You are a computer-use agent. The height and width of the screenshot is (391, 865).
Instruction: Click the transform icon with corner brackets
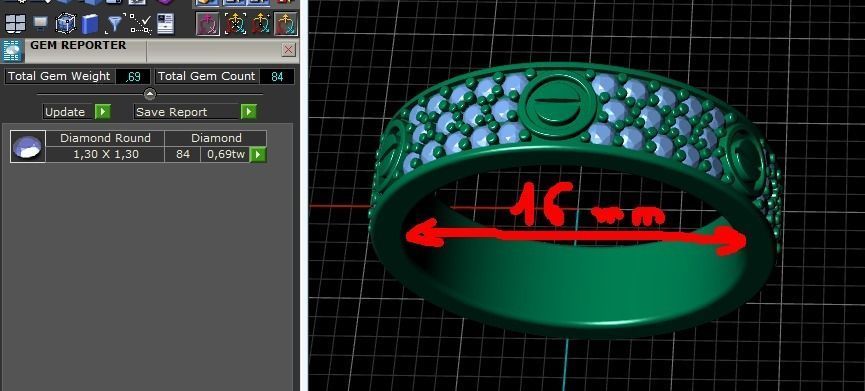coord(235,24)
